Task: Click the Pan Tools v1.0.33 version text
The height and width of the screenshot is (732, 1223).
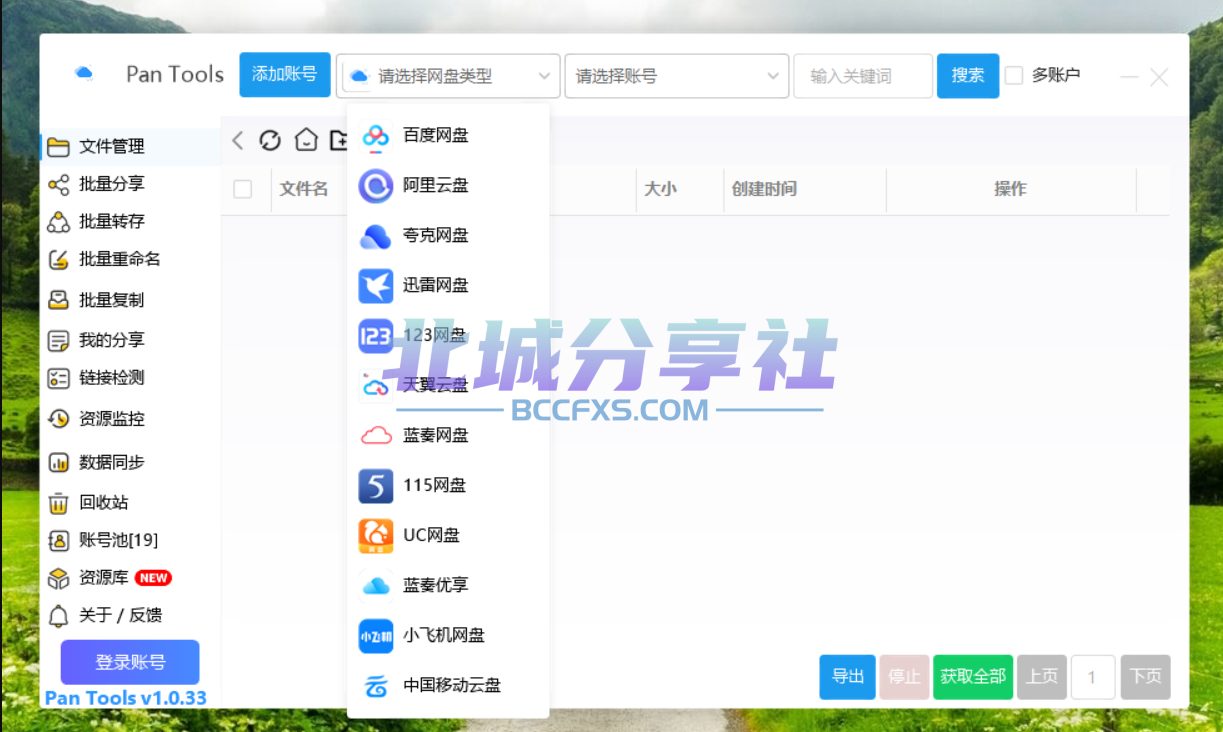Action: (126, 698)
